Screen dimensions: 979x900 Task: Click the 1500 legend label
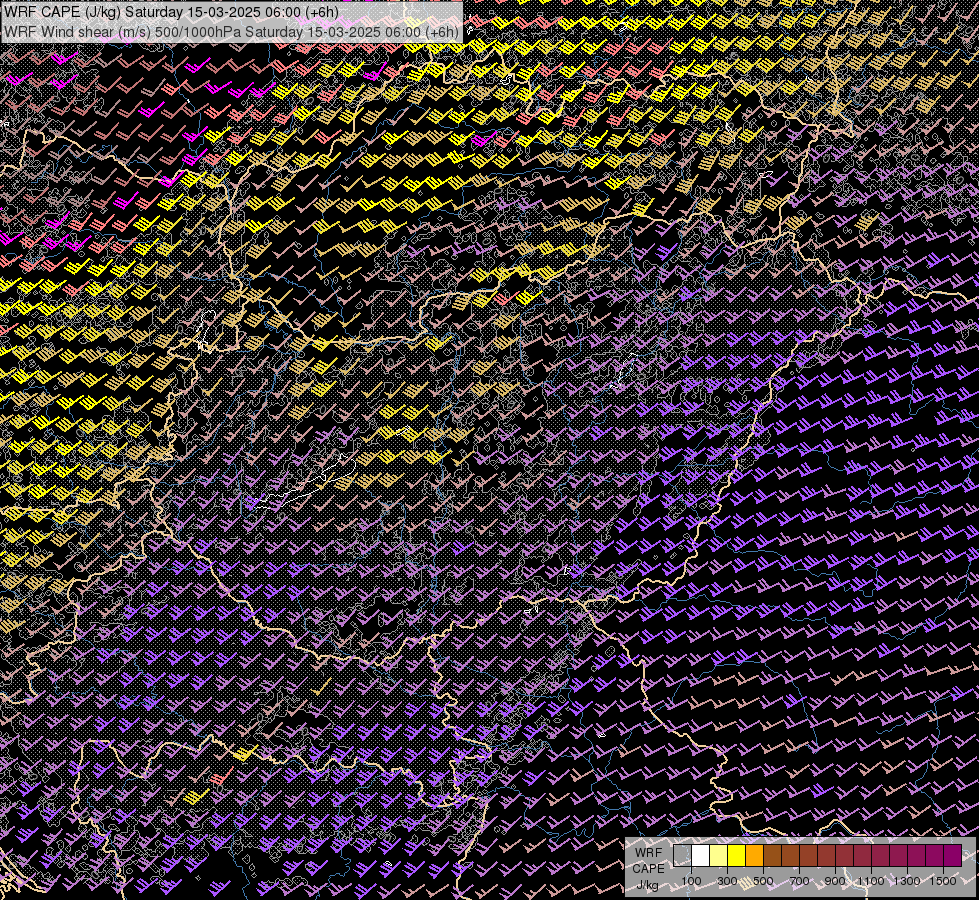click(943, 881)
